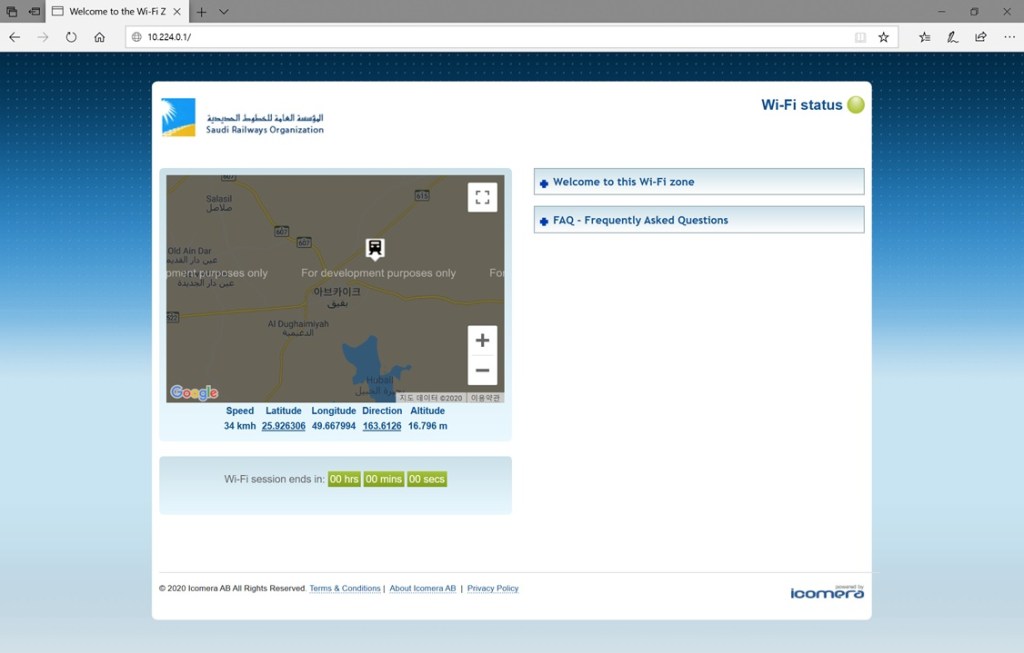Zoom in on the map
This screenshot has height=653, width=1024.
click(x=482, y=341)
